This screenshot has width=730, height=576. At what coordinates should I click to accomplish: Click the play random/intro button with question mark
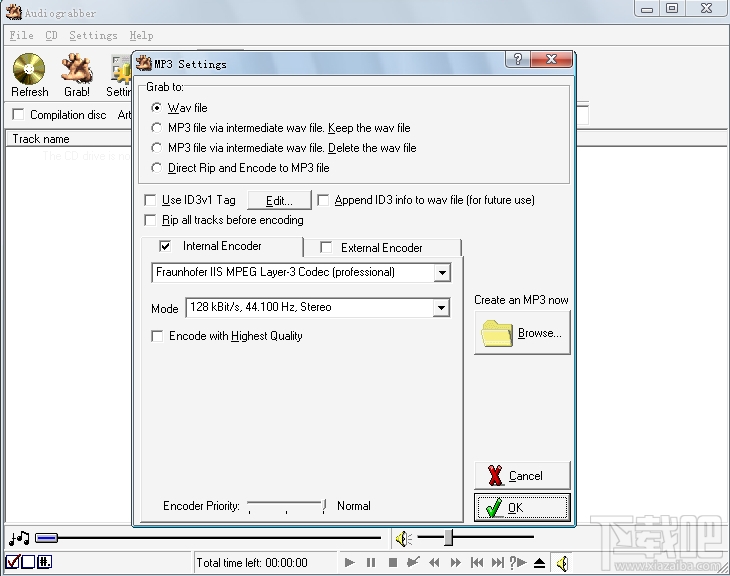click(518, 562)
